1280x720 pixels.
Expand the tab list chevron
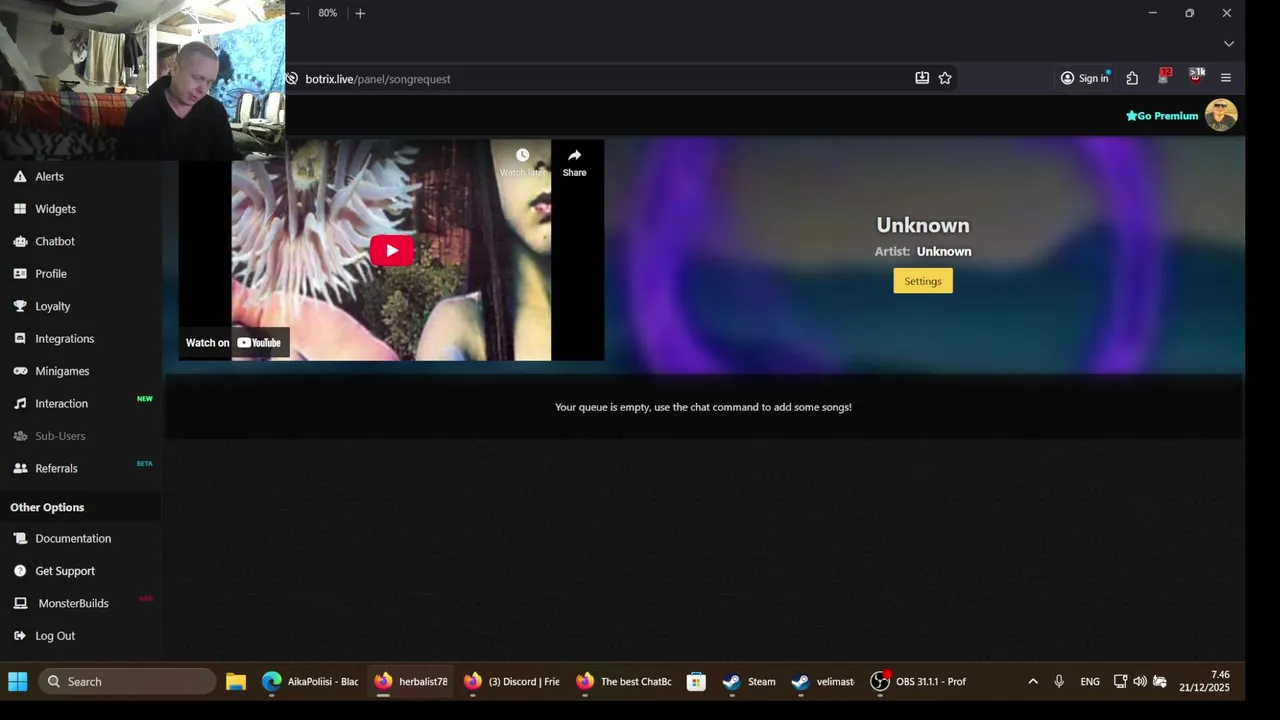pos(1229,43)
